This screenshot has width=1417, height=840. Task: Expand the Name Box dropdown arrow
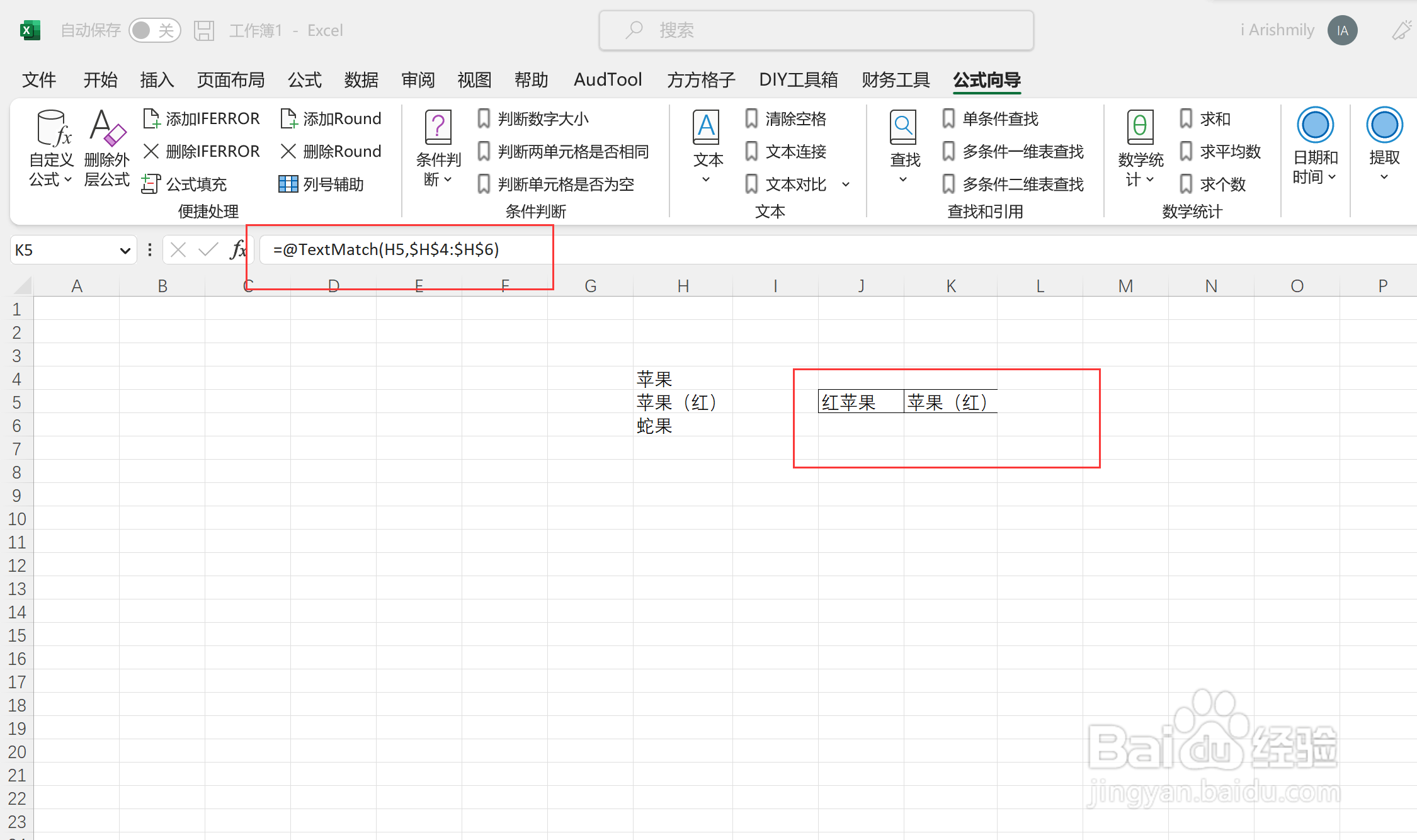click(x=125, y=251)
